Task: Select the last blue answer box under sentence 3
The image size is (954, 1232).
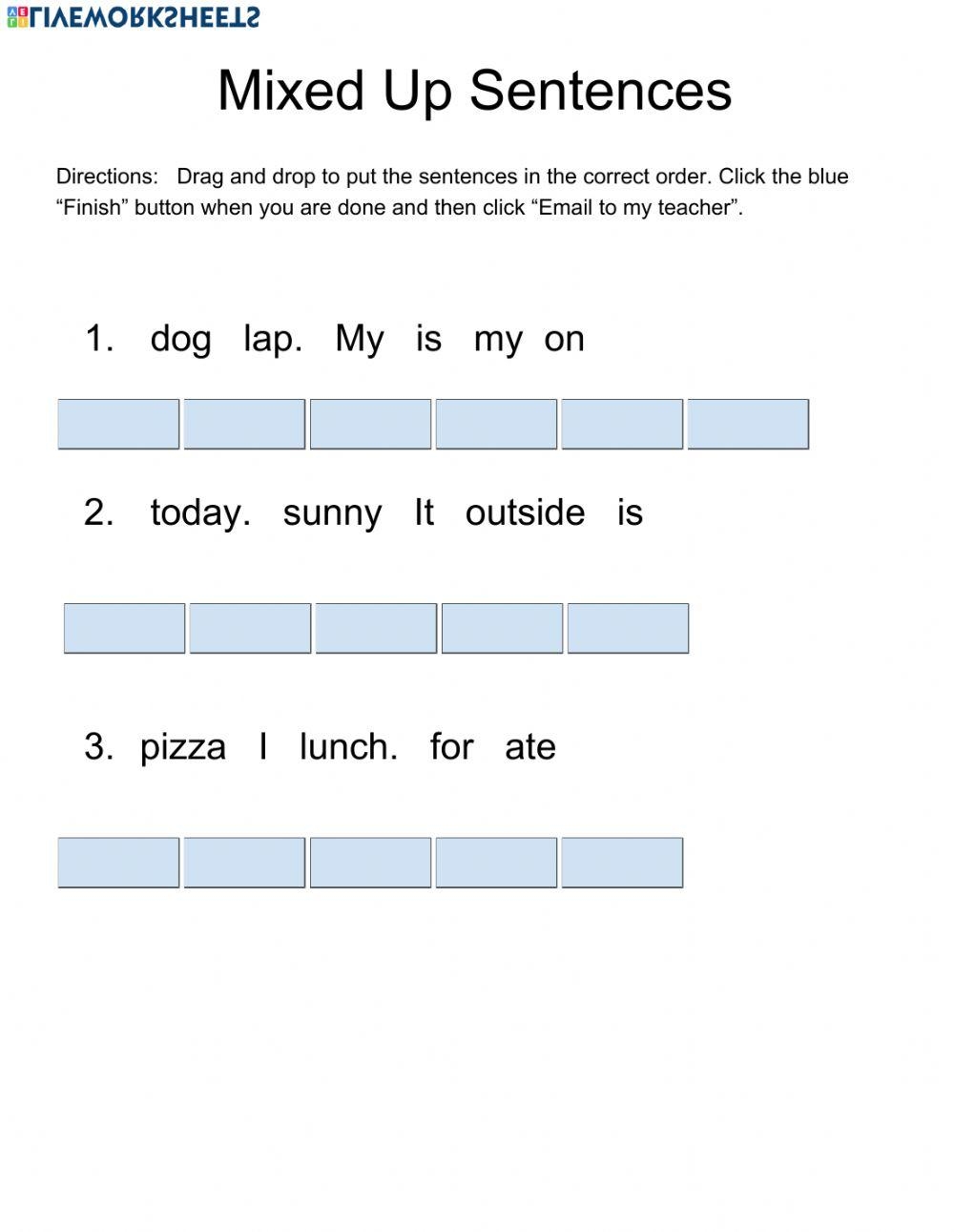Action: pos(622,863)
